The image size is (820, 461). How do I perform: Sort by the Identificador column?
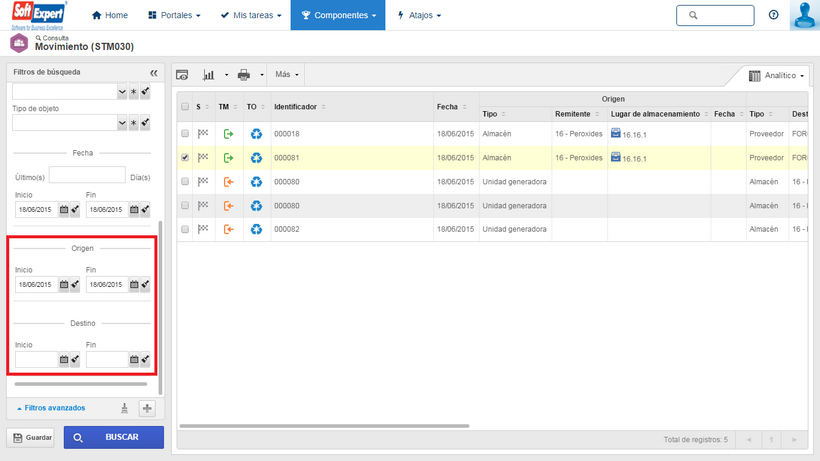tap(300, 107)
